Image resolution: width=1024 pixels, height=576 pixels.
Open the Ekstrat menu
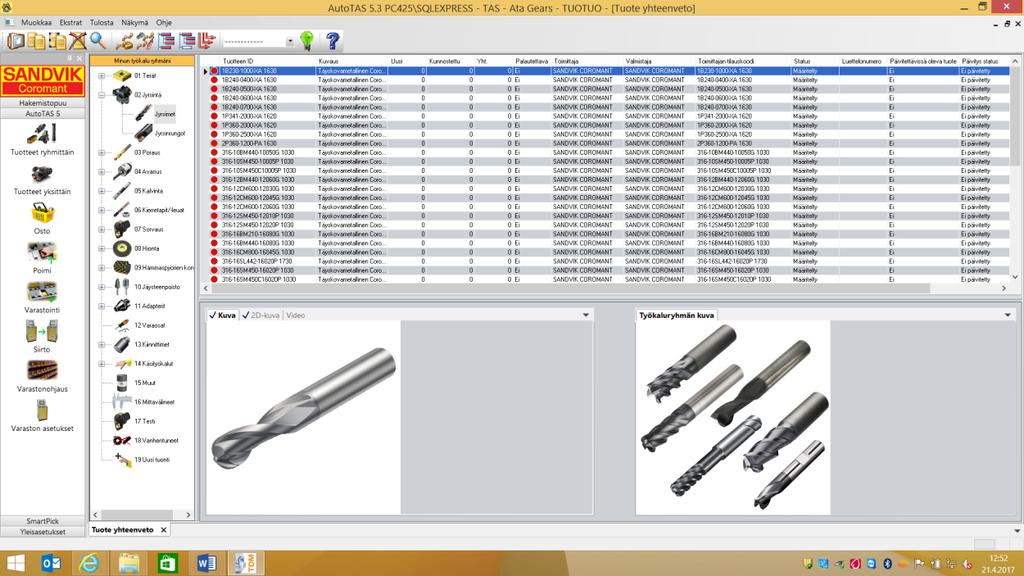point(71,22)
